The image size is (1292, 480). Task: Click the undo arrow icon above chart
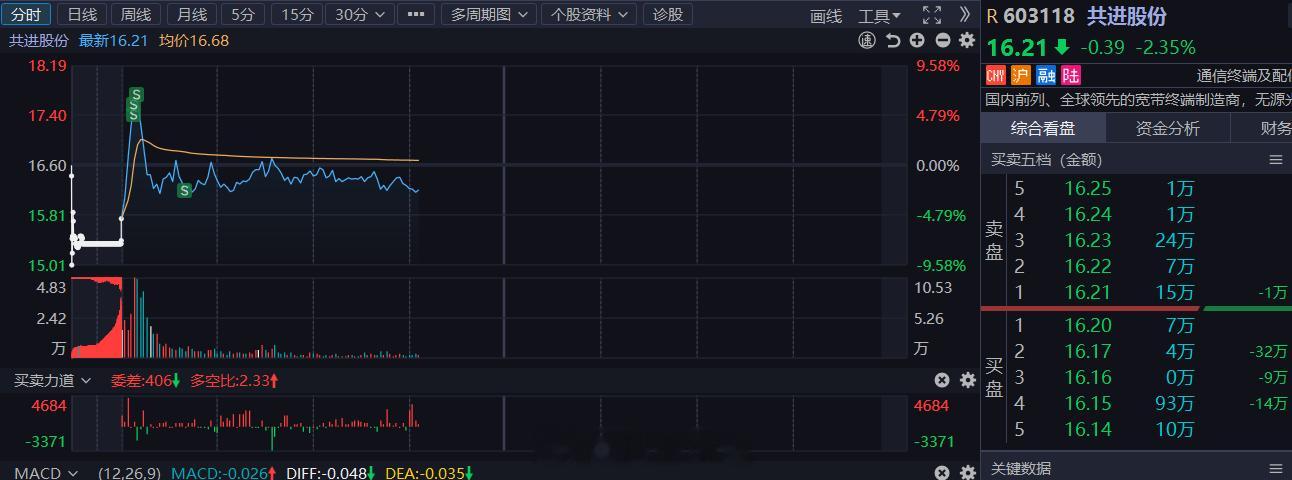893,40
